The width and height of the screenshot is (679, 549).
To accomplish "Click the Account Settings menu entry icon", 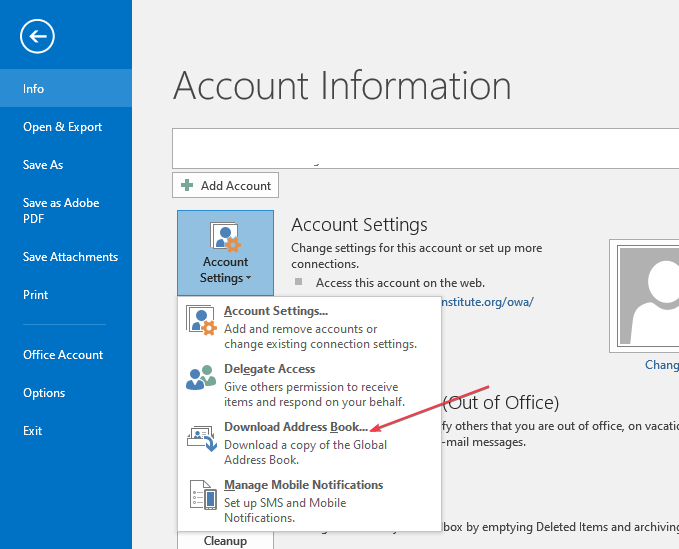I will pos(201,320).
